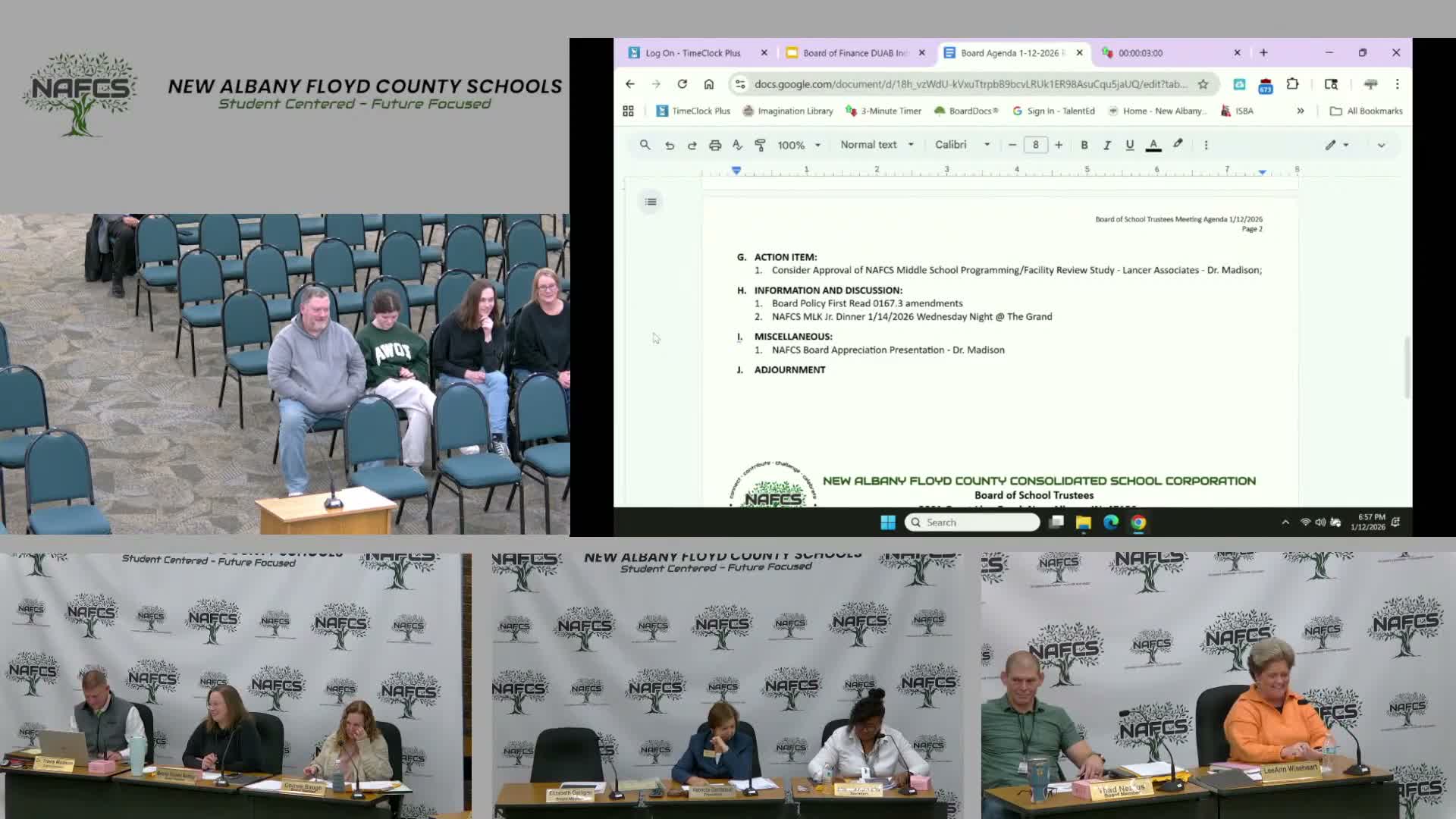Viewport: 1456px width, 819px height.
Task: Select the Paint format roller tool
Action: coord(760,145)
